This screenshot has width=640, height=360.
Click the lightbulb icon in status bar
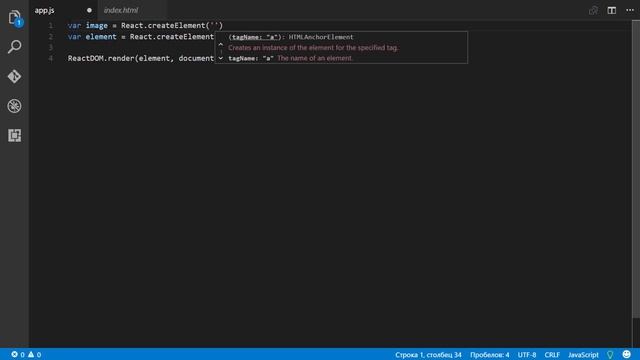pos(610,355)
